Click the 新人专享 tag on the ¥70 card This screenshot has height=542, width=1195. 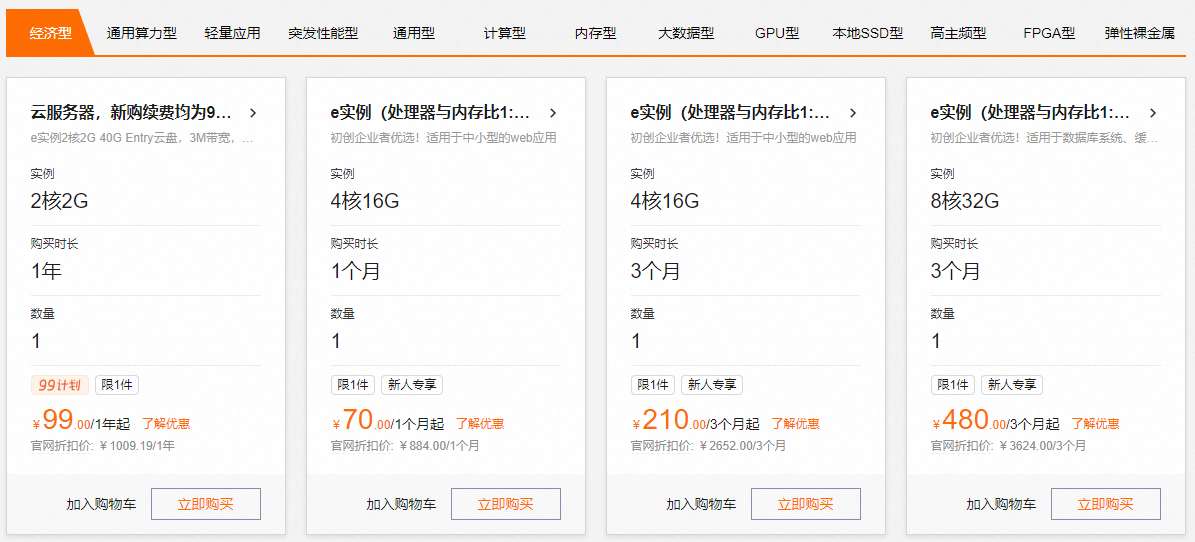[x=411, y=385]
